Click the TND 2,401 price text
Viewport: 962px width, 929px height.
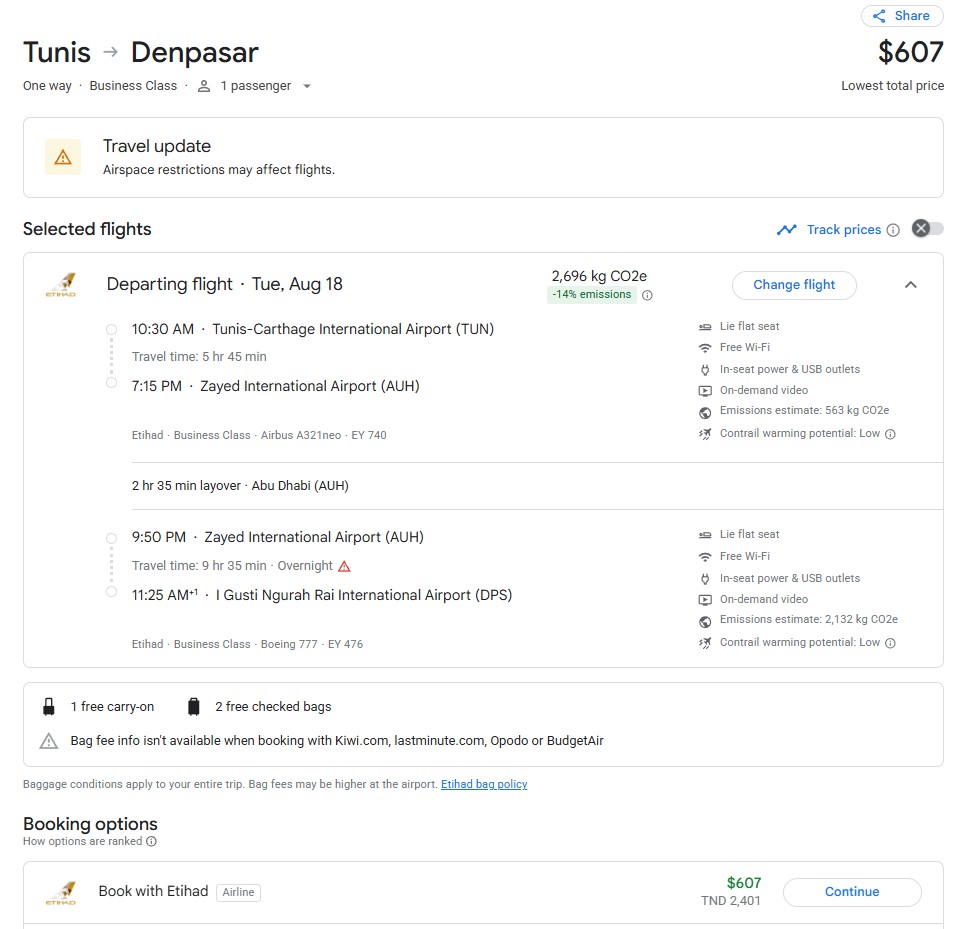[x=731, y=901]
